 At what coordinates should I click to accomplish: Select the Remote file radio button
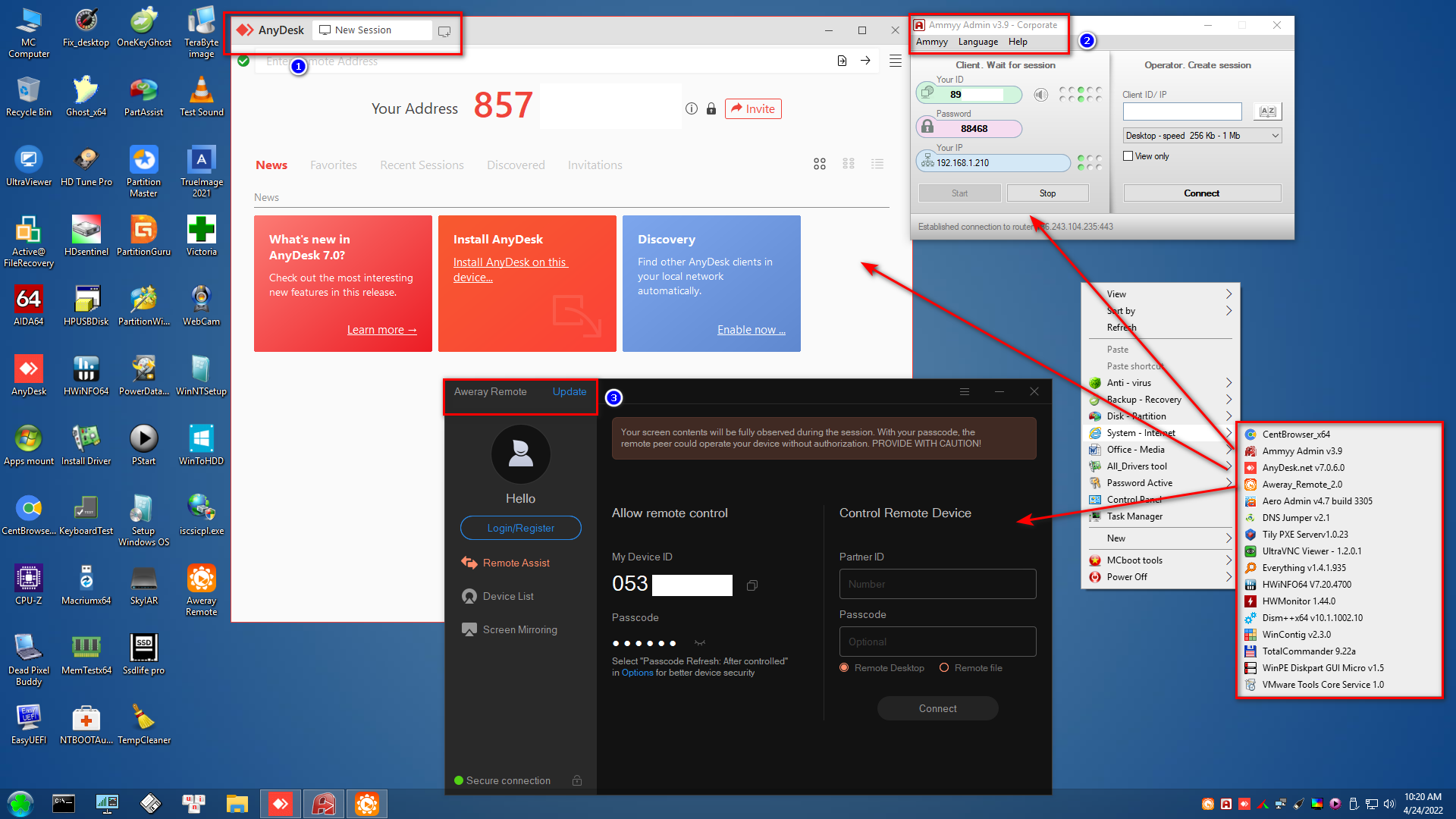click(944, 667)
